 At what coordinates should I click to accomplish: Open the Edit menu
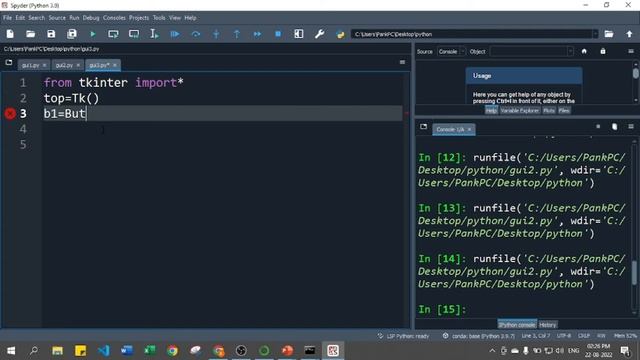click(x=20, y=18)
